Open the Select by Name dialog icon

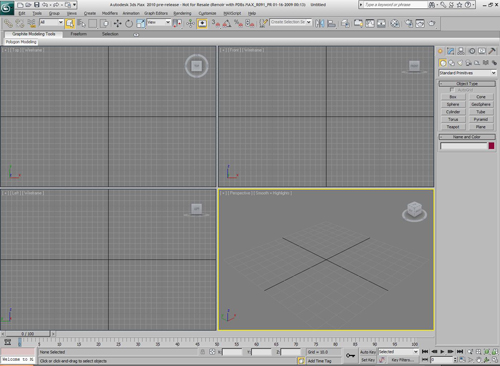[81, 23]
